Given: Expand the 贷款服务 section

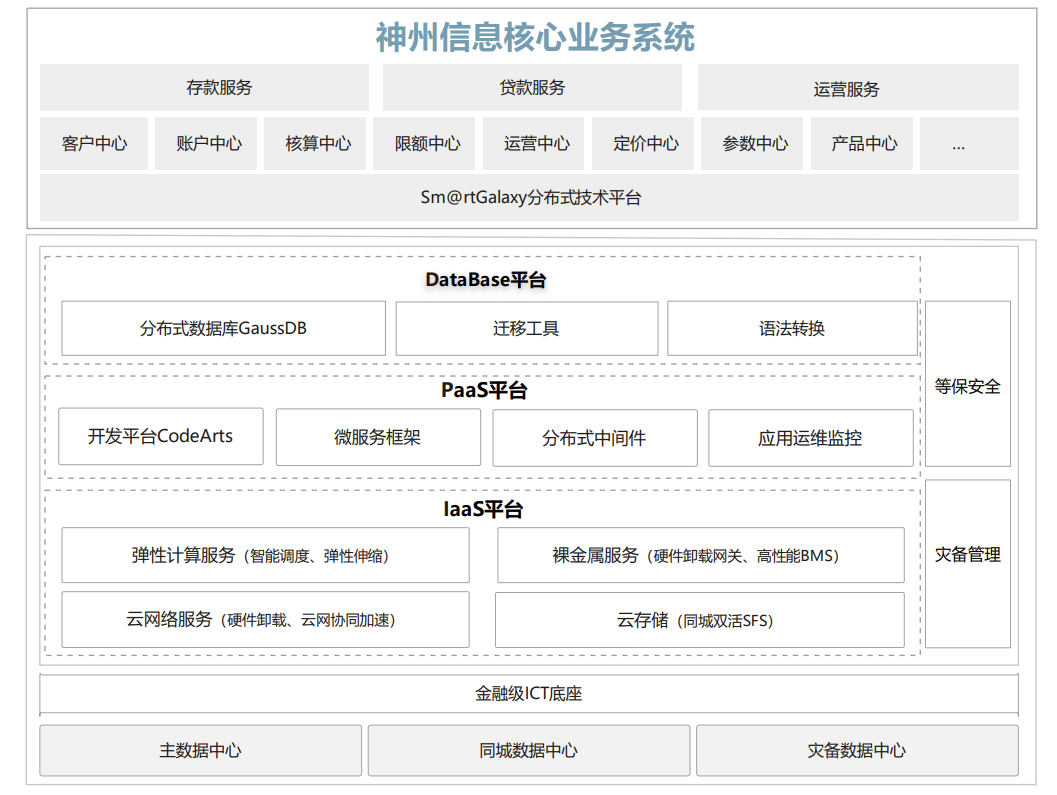Looking at the screenshot, I should point(531,88).
